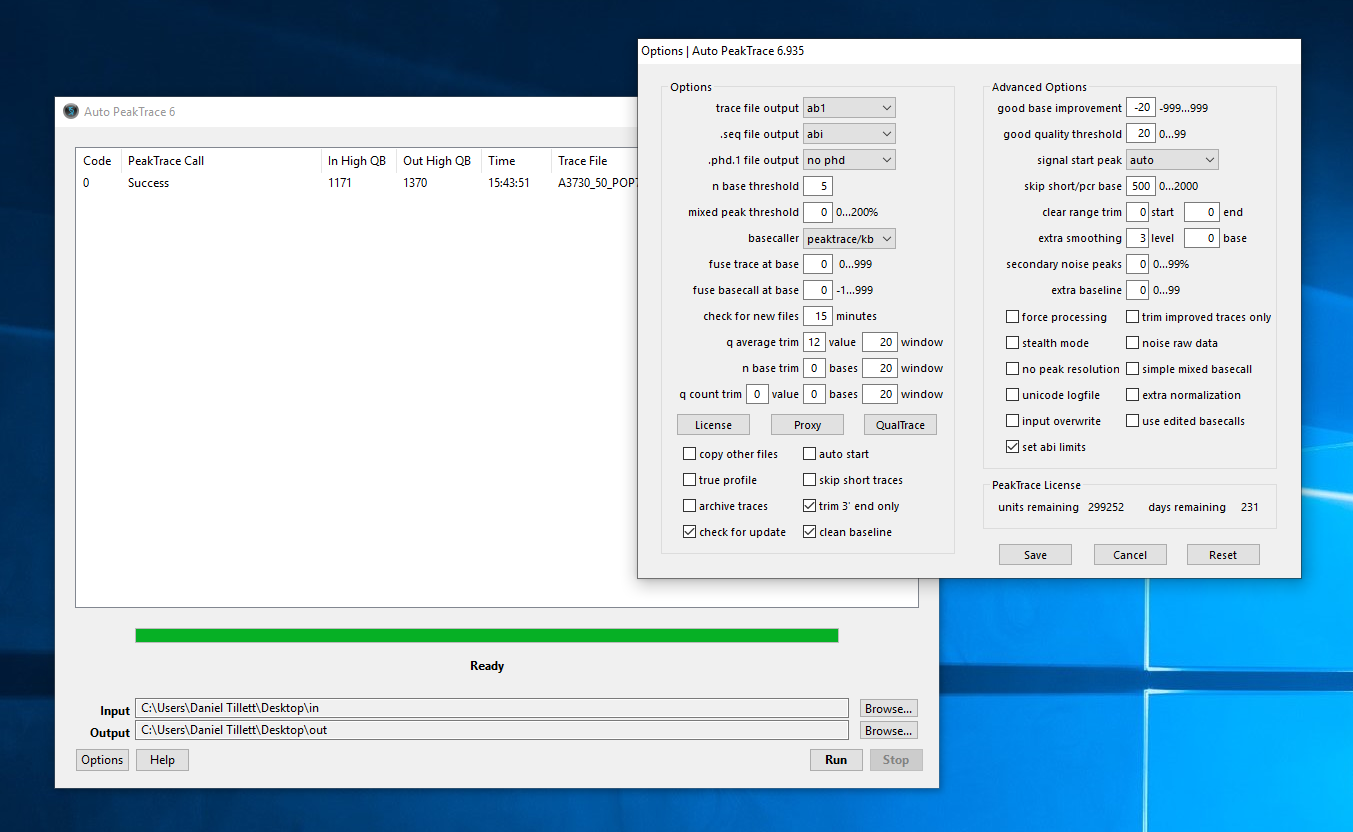
Task: Open the basecaller dropdown
Action: [849, 238]
